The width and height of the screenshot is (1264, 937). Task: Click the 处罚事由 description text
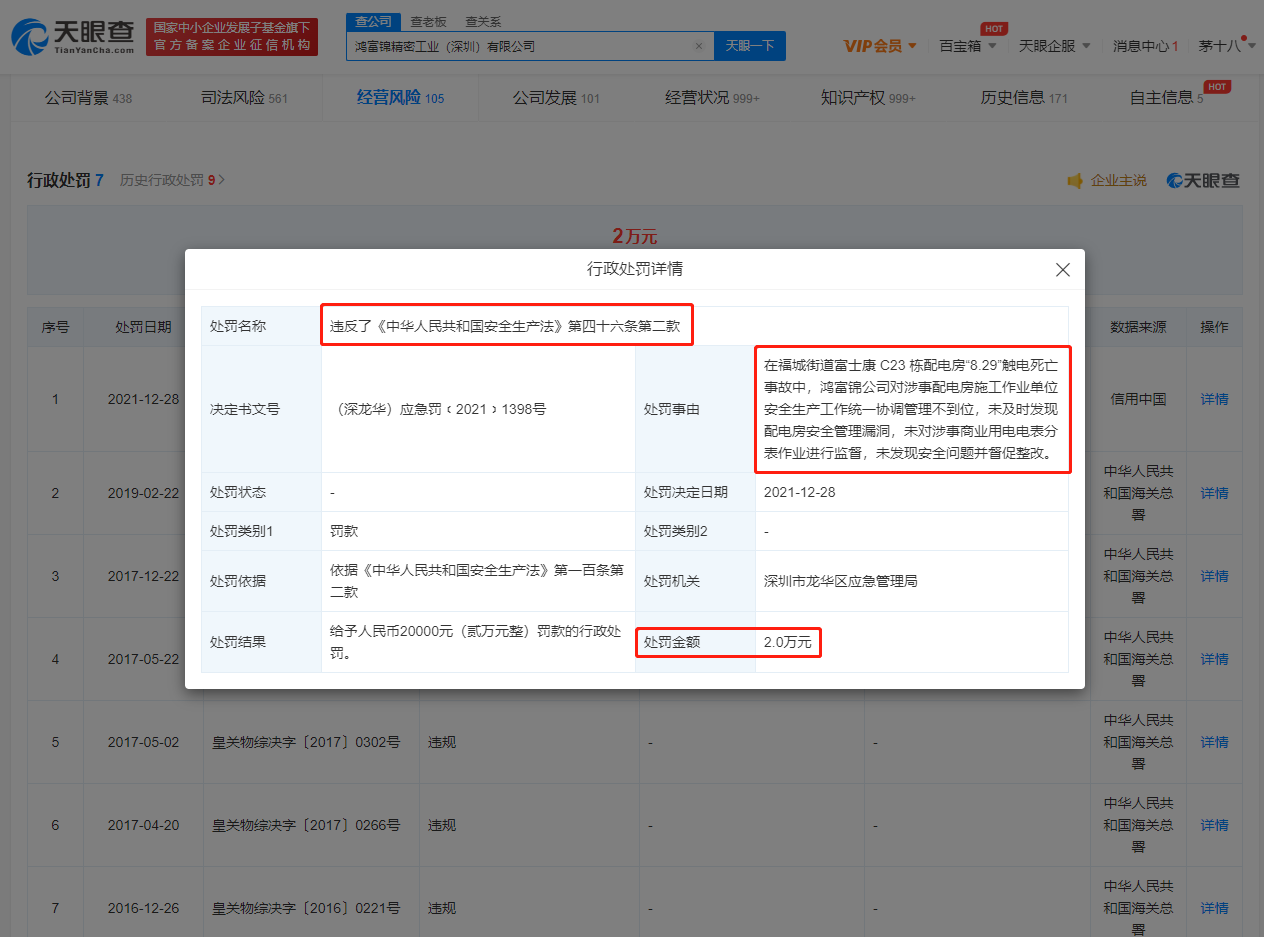coord(910,409)
